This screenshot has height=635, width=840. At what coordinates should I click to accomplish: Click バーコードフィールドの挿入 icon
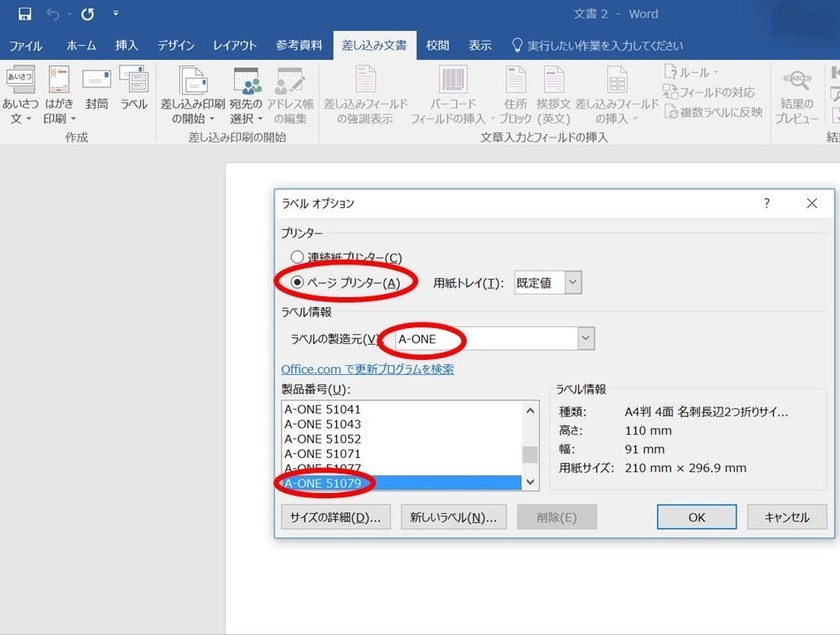453,79
